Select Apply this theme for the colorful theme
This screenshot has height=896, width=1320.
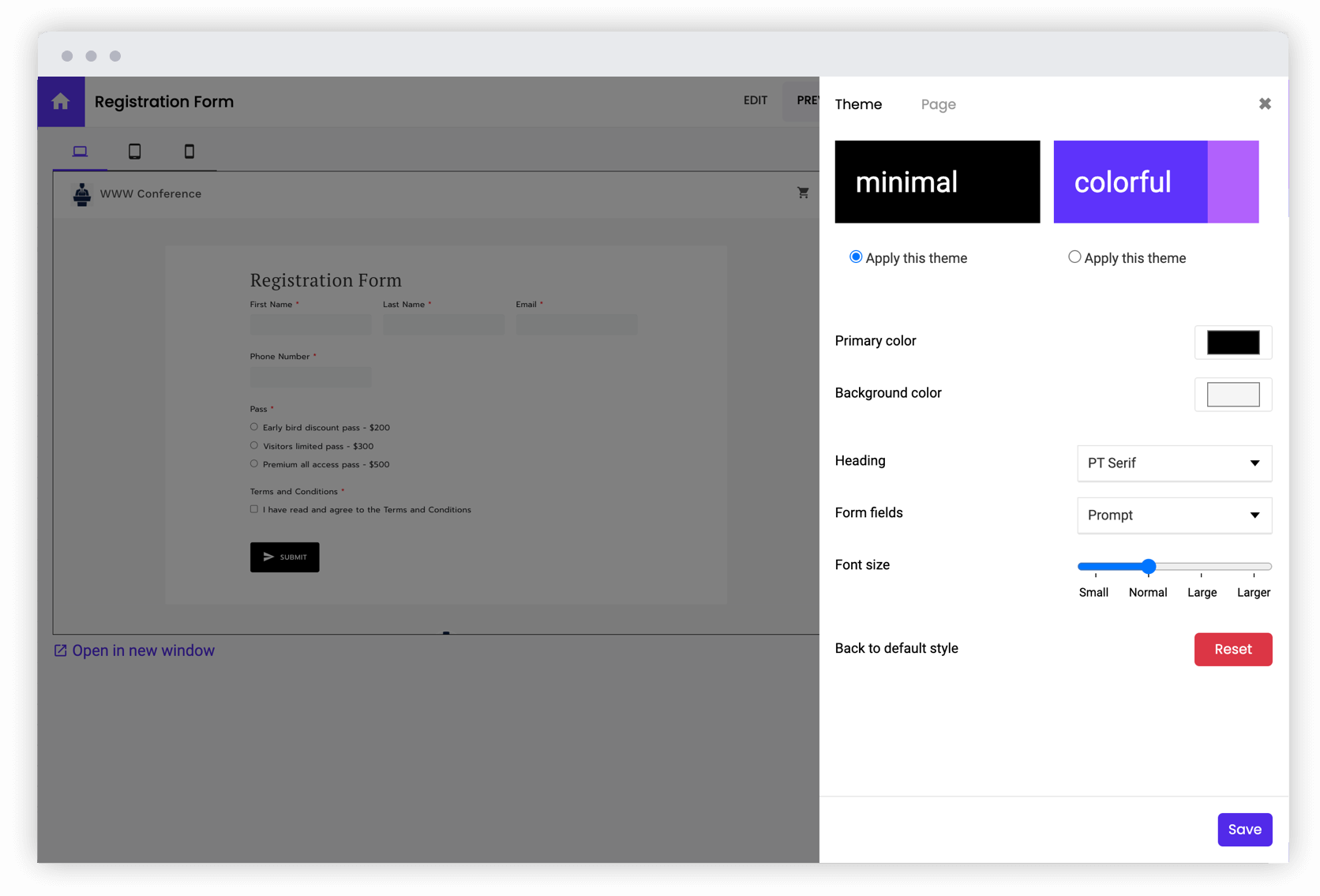(1074, 257)
